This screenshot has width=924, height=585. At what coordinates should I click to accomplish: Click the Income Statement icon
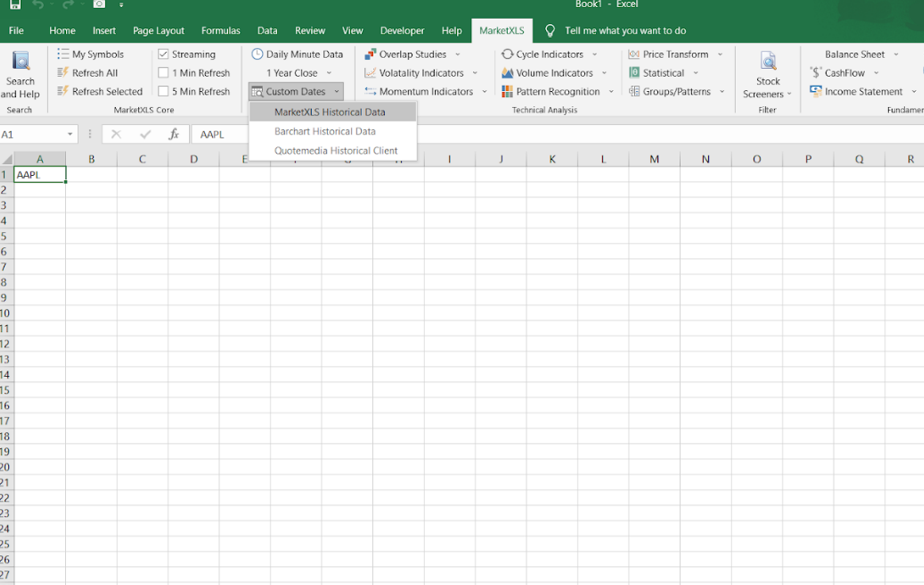(816, 91)
